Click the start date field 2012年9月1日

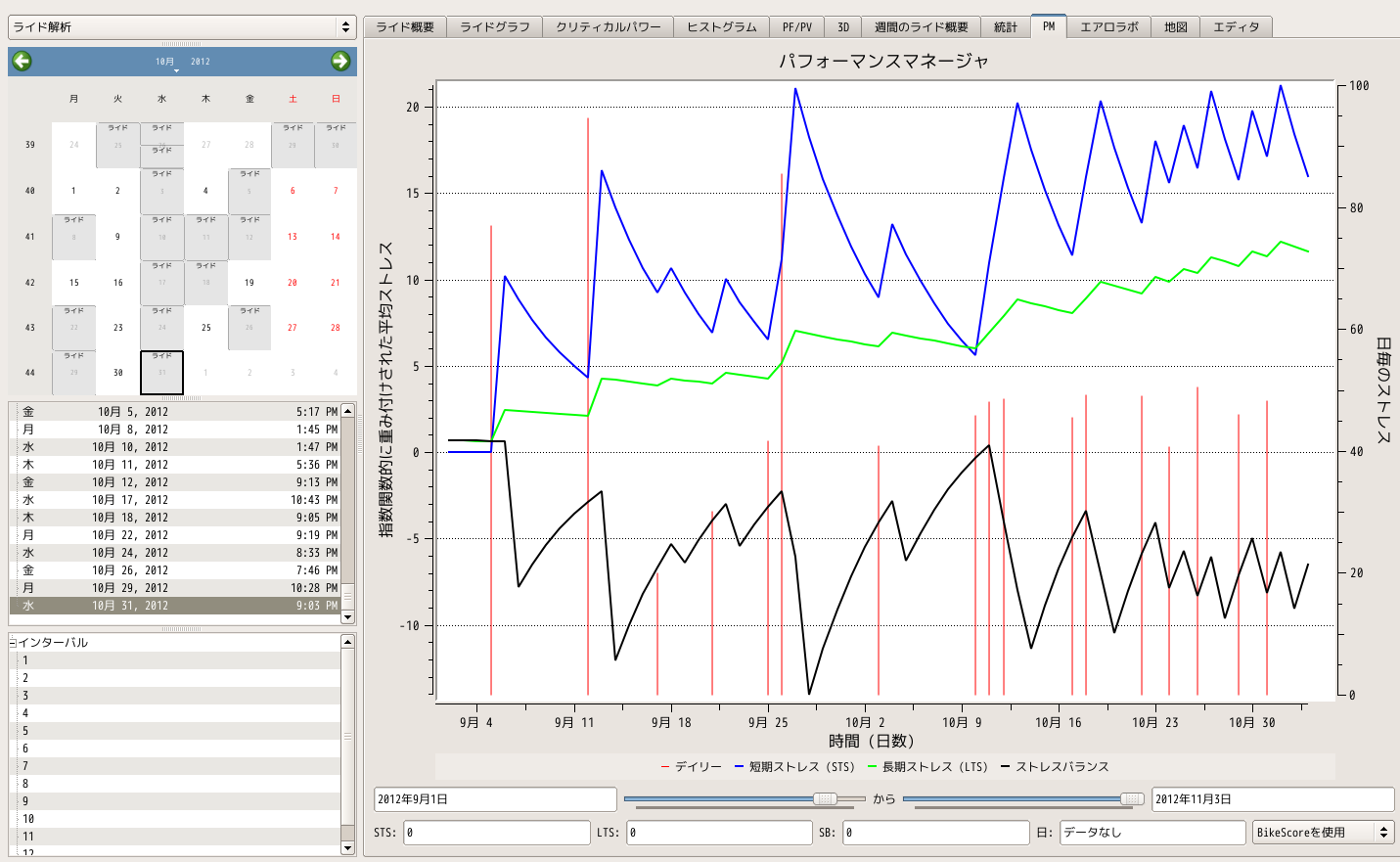[x=496, y=799]
